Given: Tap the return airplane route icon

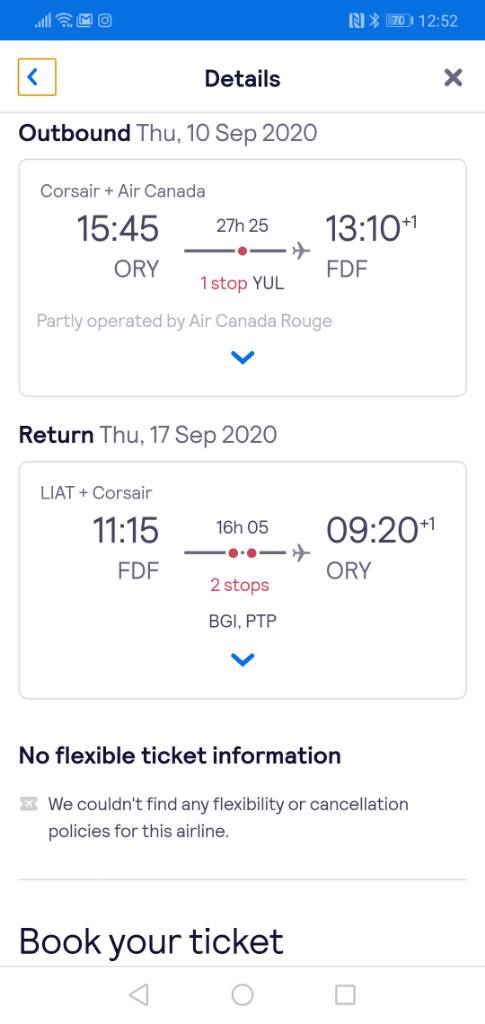Looking at the screenshot, I should coord(300,553).
